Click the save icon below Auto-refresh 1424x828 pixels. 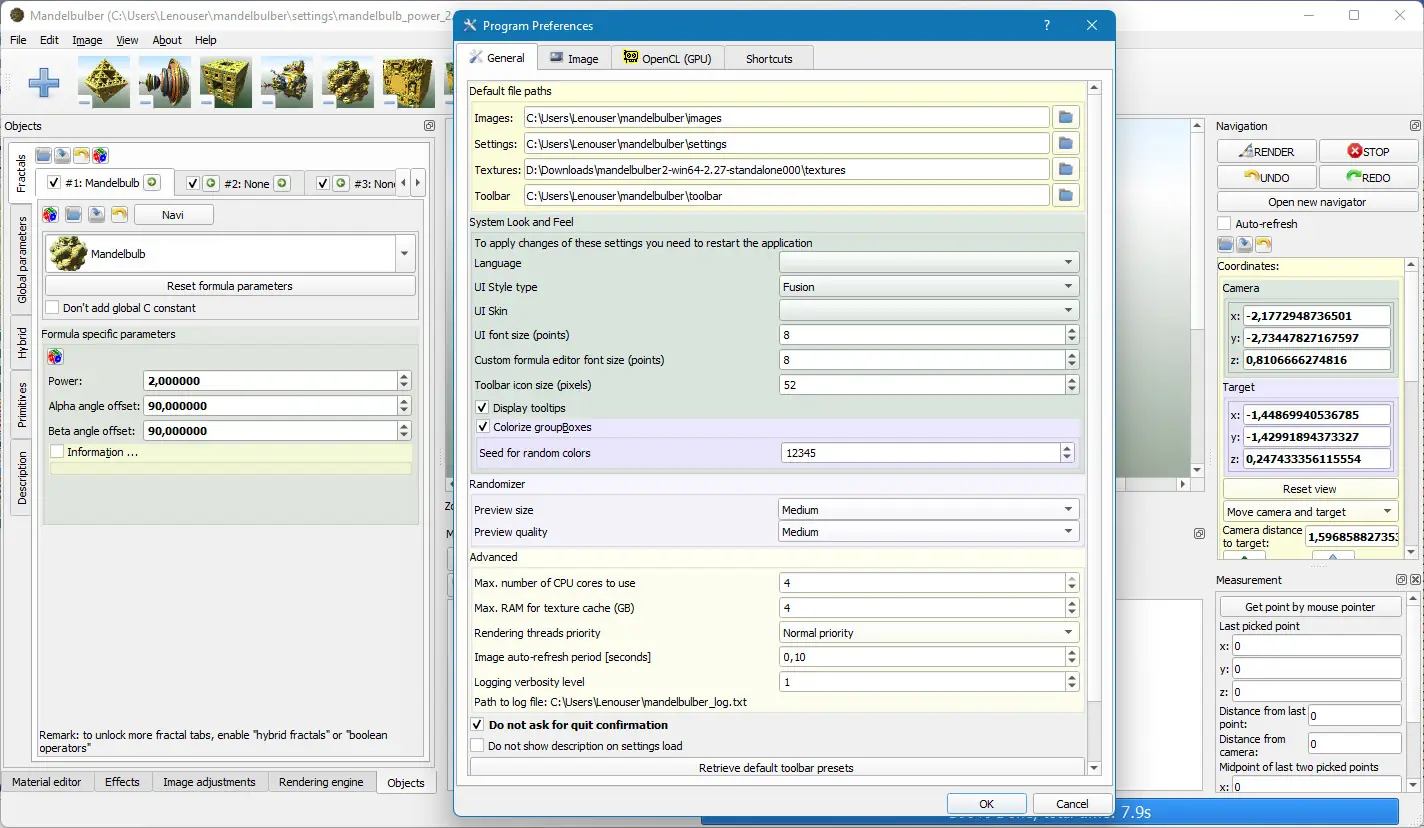pos(1244,245)
